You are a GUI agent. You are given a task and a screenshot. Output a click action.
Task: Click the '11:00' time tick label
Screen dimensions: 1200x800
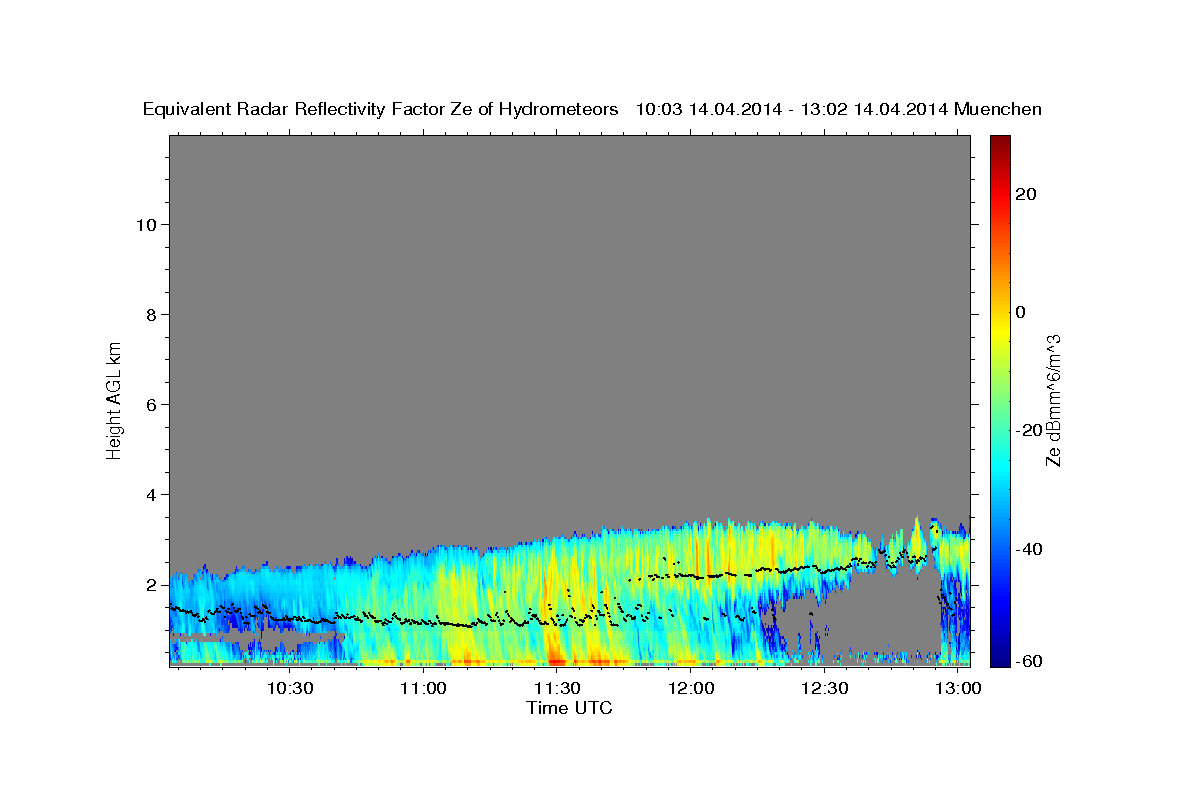(423, 688)
